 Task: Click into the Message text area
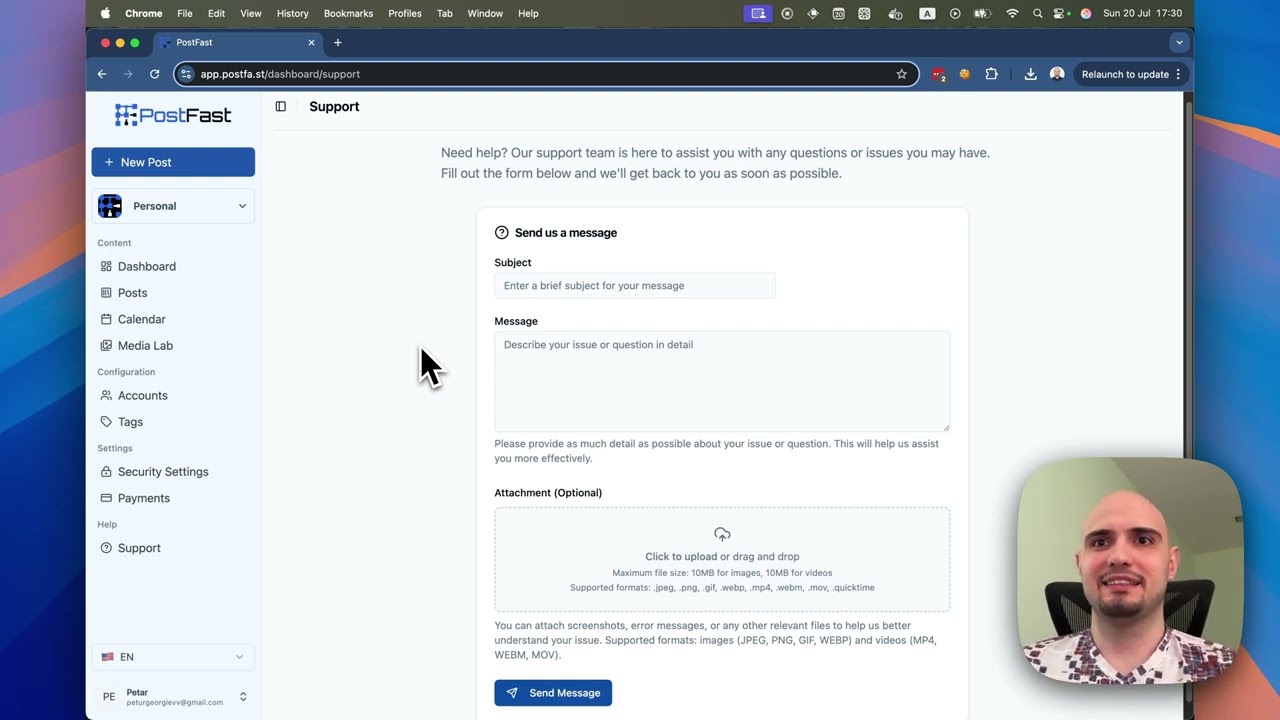pos(721,380)
